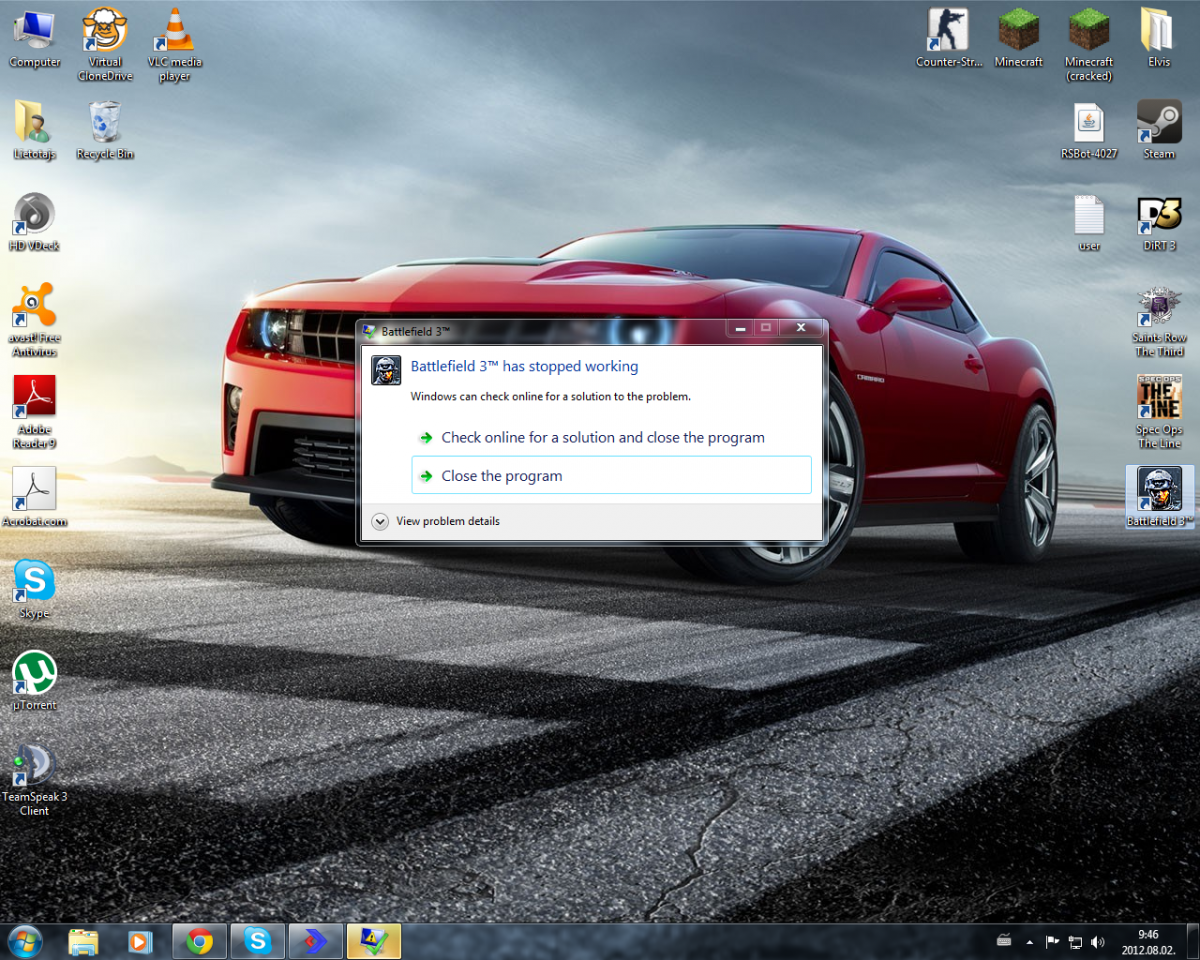Launch HD VDeck shortcut
The width and height of the screenshot is (1200, 960).
[34, 222]
